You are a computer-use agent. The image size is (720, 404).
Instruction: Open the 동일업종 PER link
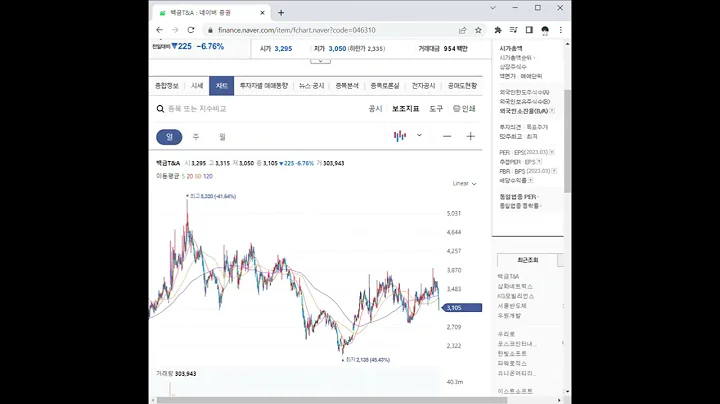click(x=518, y=196)
